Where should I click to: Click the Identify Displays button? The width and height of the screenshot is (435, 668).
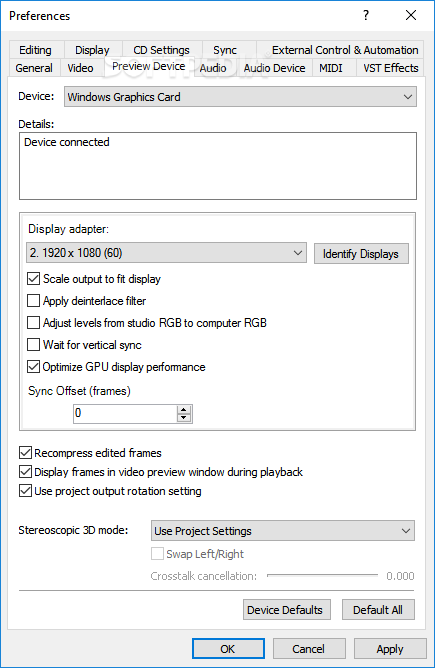tap(361, 254)
